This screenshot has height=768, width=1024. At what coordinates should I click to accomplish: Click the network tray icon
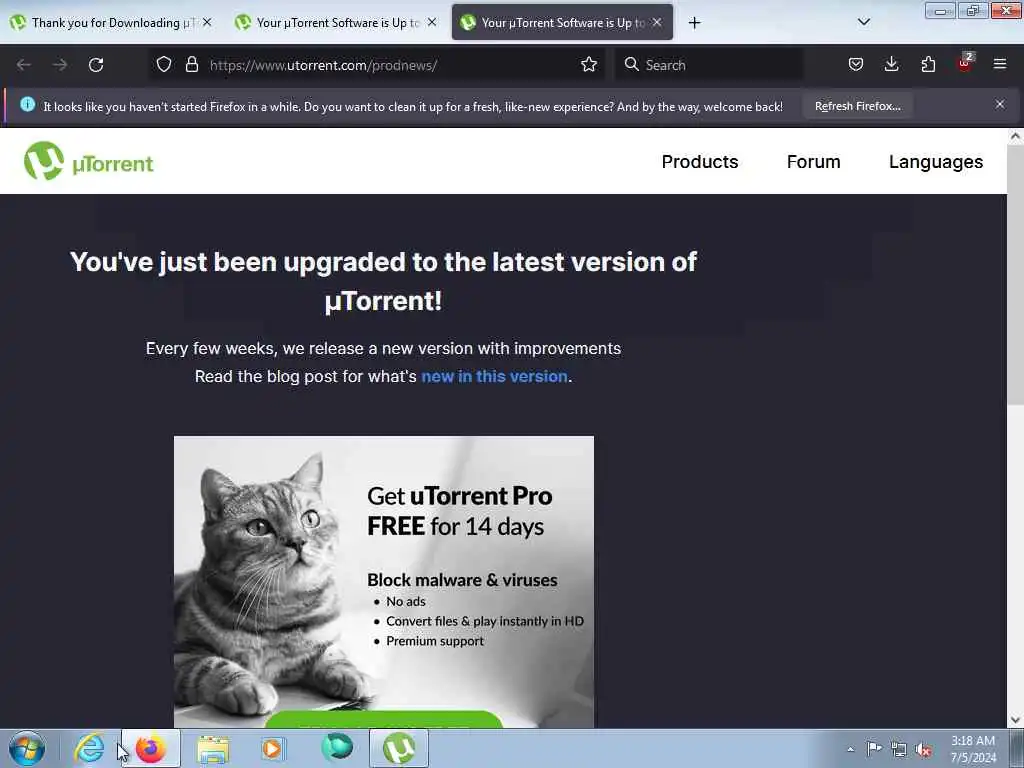click(x=899, y=749)
